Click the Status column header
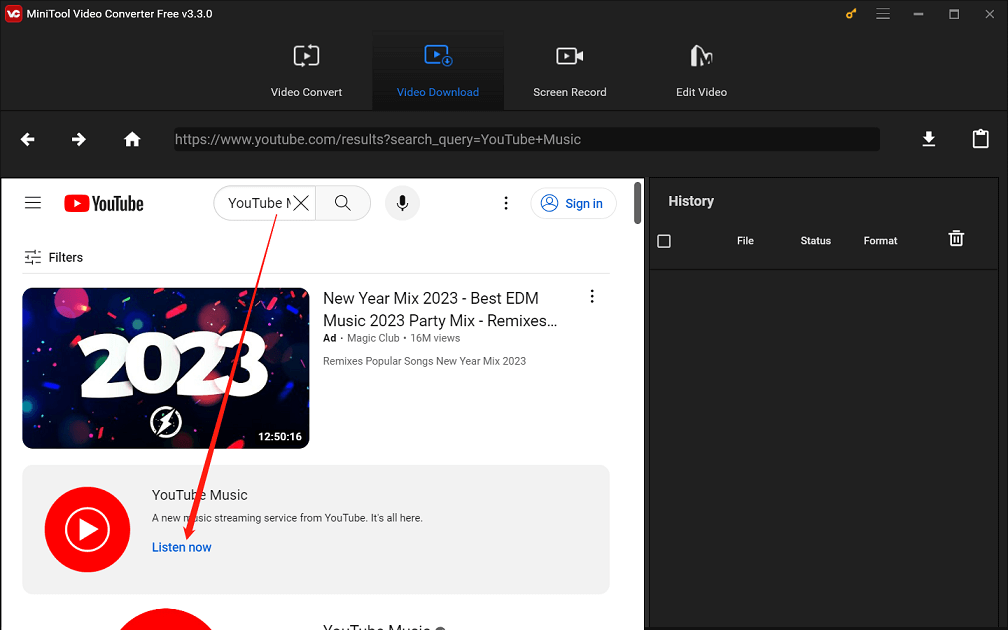1008x630 pixels. (816, 240)
